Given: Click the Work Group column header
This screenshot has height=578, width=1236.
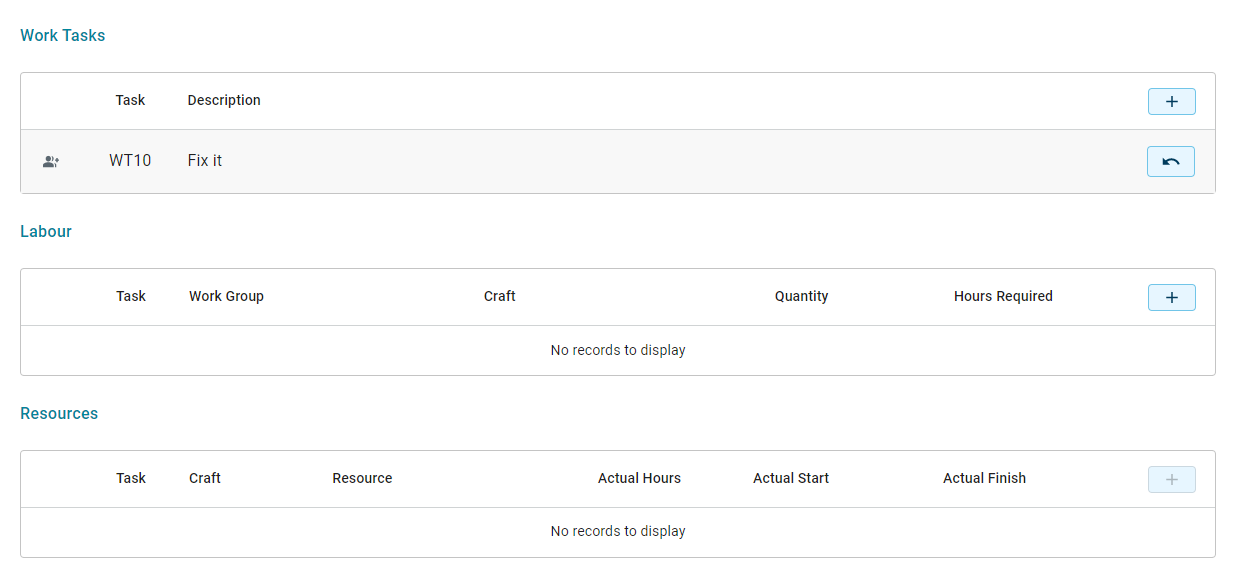Looking at the screenshot, I should (226, 296).
